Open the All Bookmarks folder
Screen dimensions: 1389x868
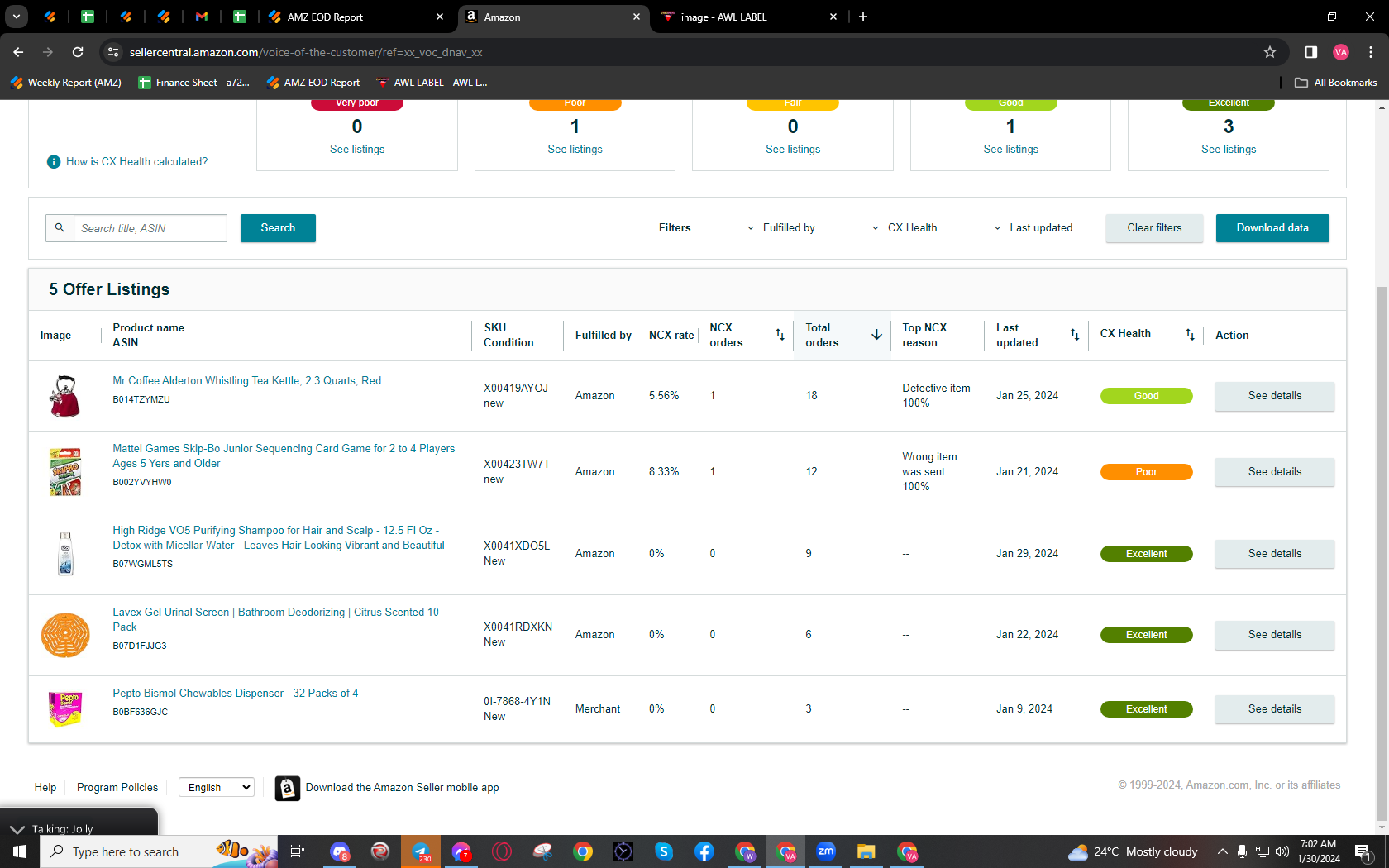pos(1336,83)
